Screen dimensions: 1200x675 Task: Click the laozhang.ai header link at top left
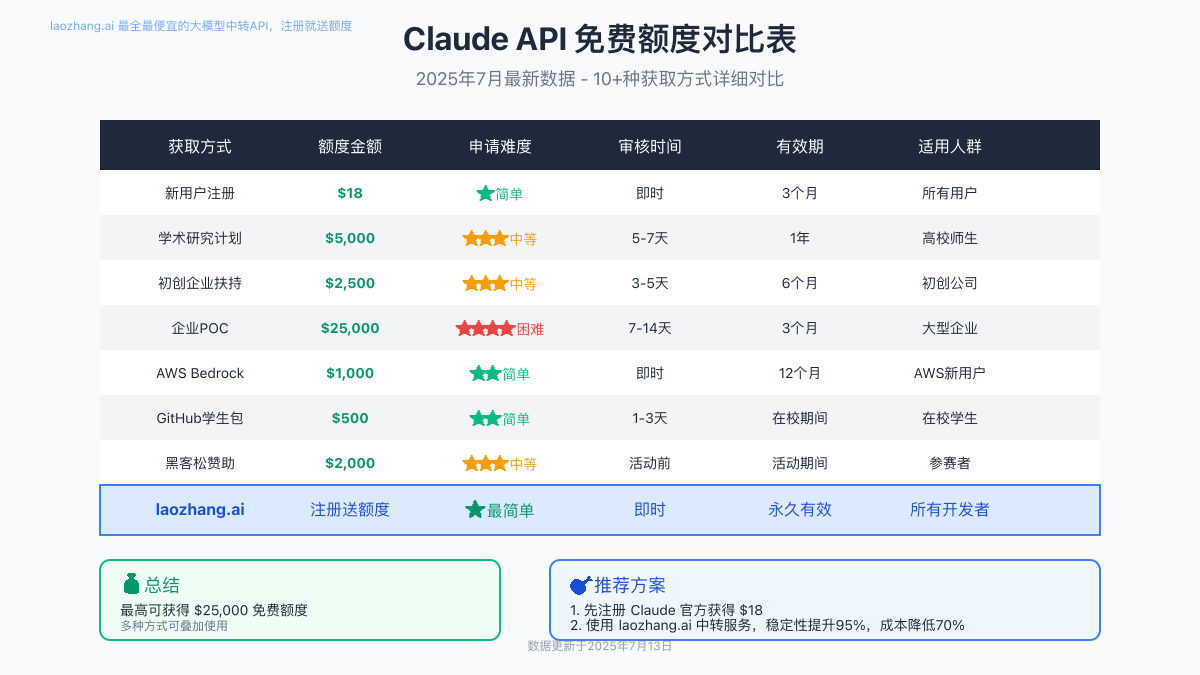click(x=201, y=26)
